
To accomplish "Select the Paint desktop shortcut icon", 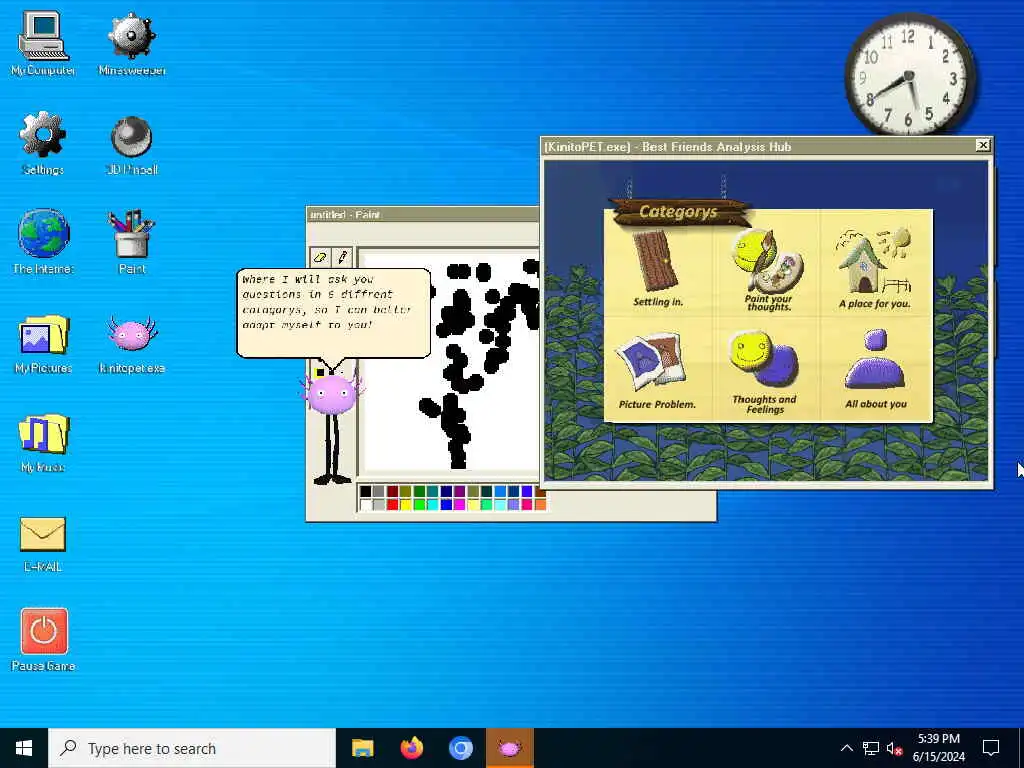I will point(132,242).
